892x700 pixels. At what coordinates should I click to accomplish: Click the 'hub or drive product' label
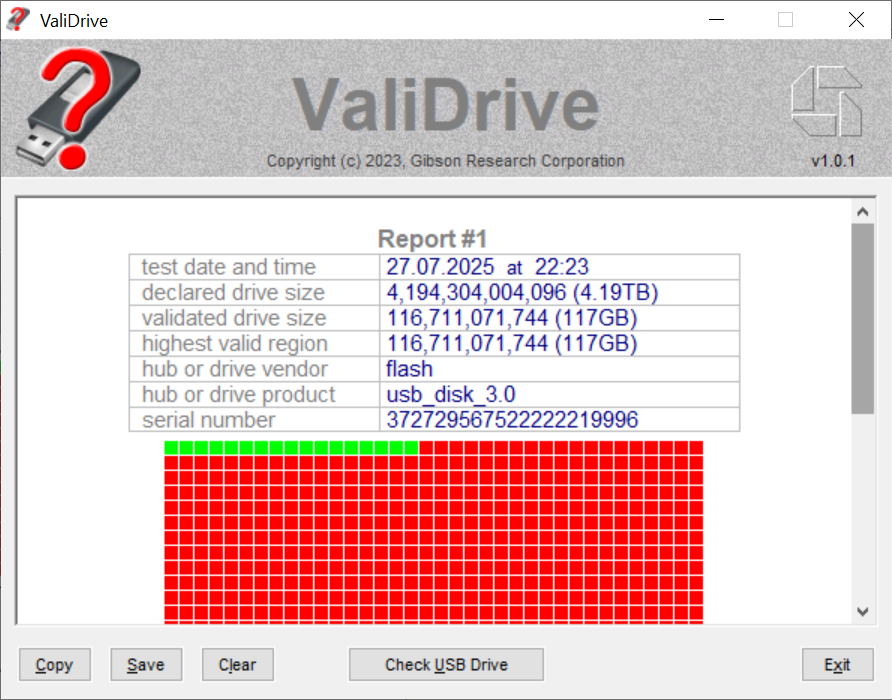coord(238,394)
